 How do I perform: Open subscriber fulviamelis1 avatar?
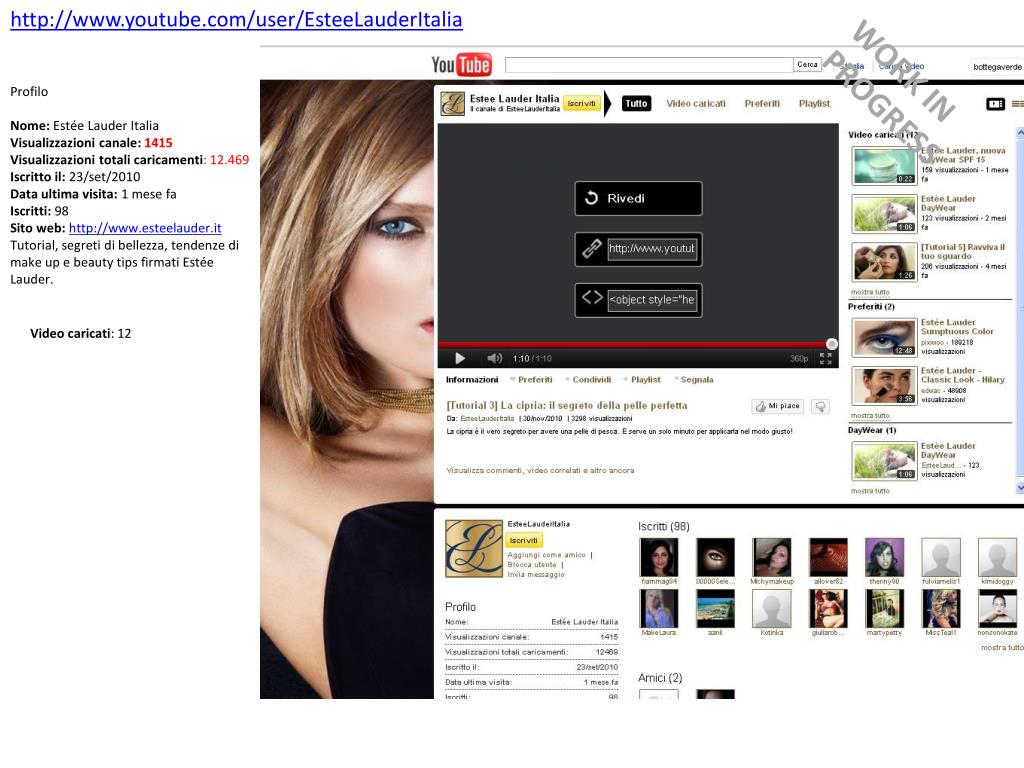[x=940, y=557]
